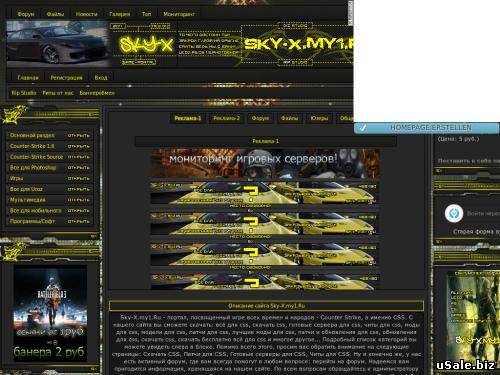
Task: Switch to the Юзеры tab
Action: click(319, 118)
